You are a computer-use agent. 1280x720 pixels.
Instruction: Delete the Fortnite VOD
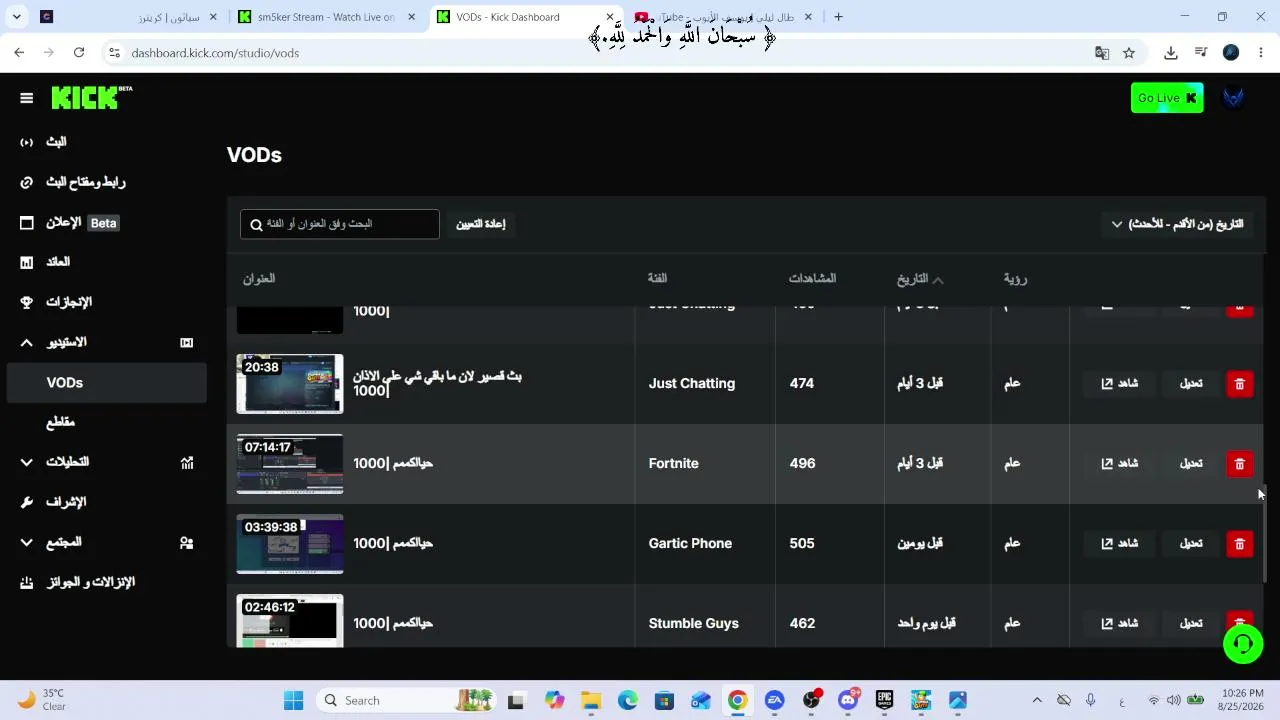pos(1240,464)
